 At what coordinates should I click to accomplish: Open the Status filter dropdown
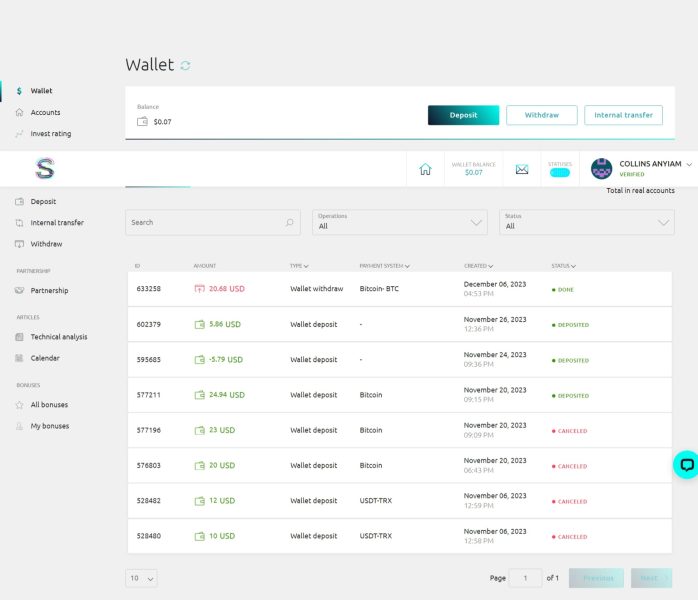pos(587,222)
